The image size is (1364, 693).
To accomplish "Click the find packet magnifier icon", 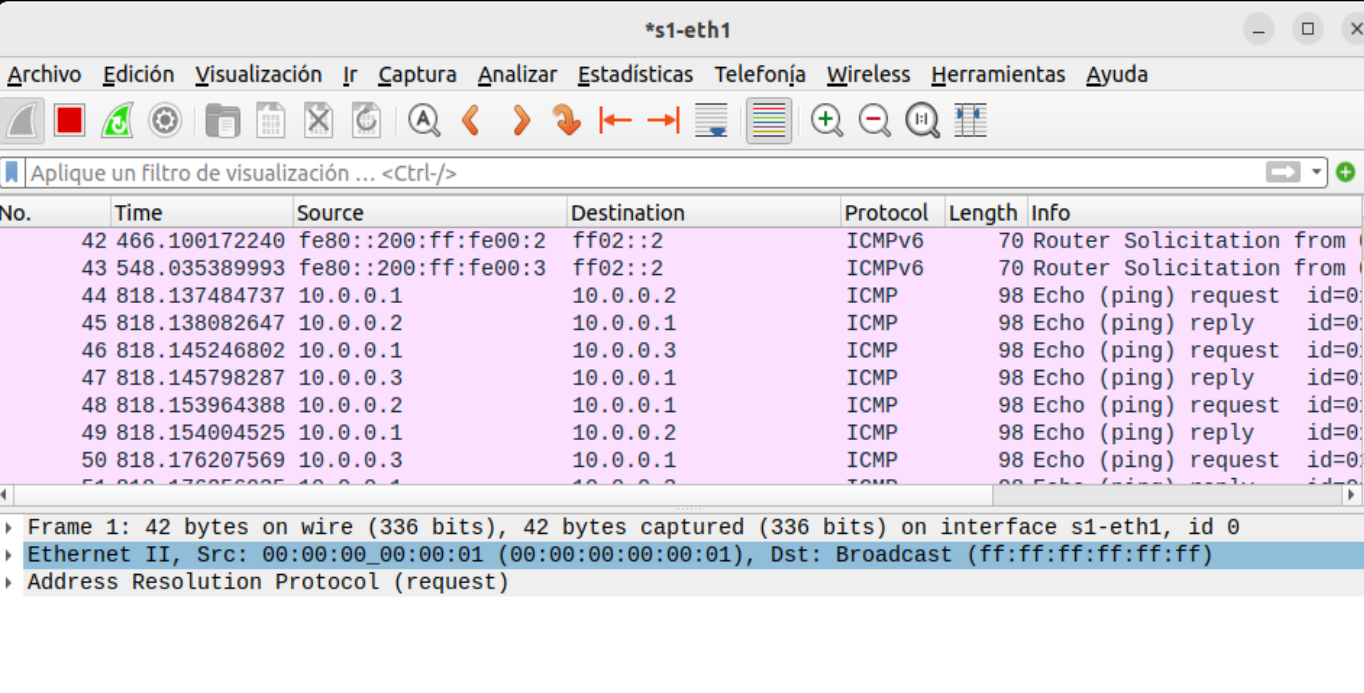I will pos(424,121).
